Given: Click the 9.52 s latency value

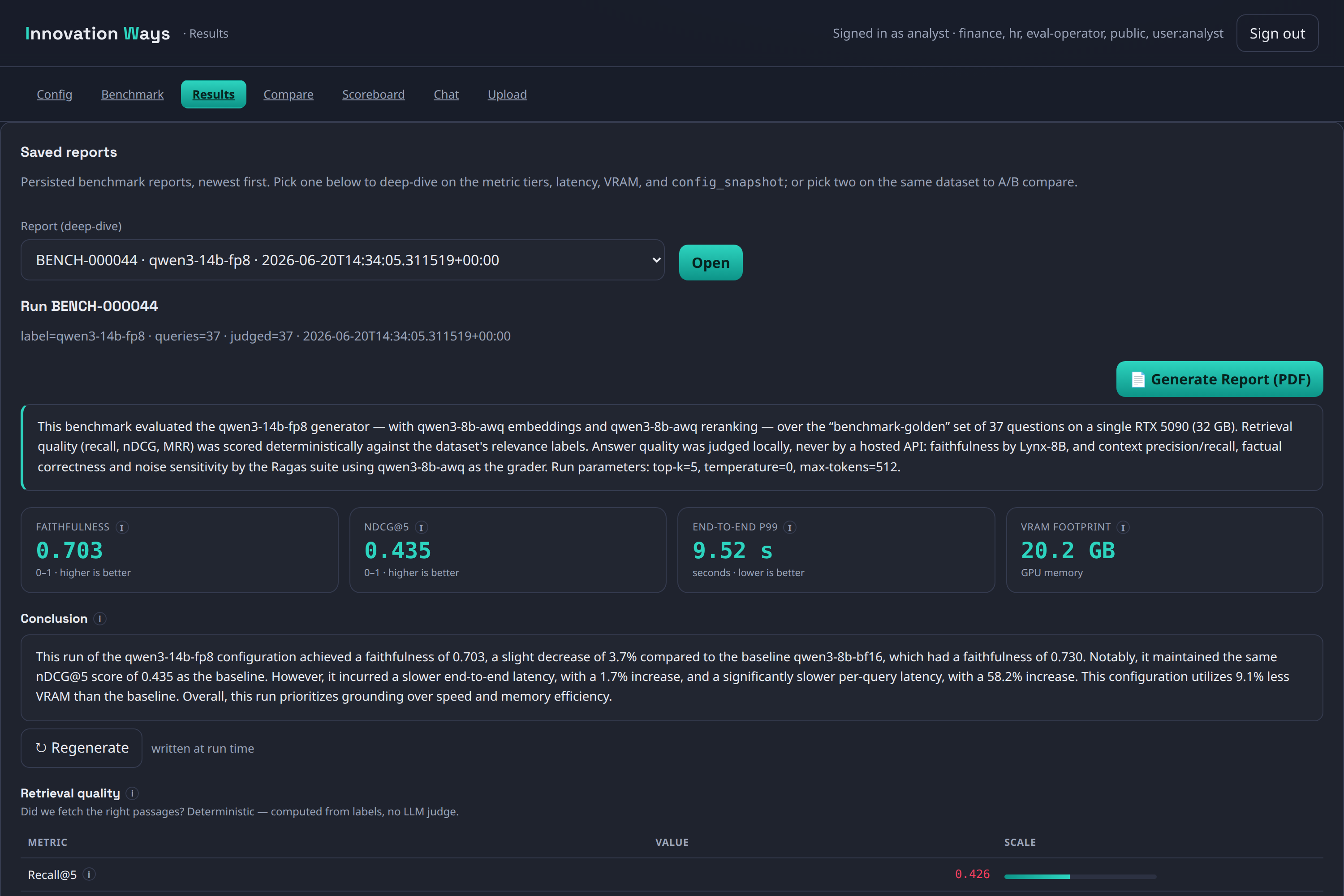Looking at the screenshot, I should [x=732, y=550].
